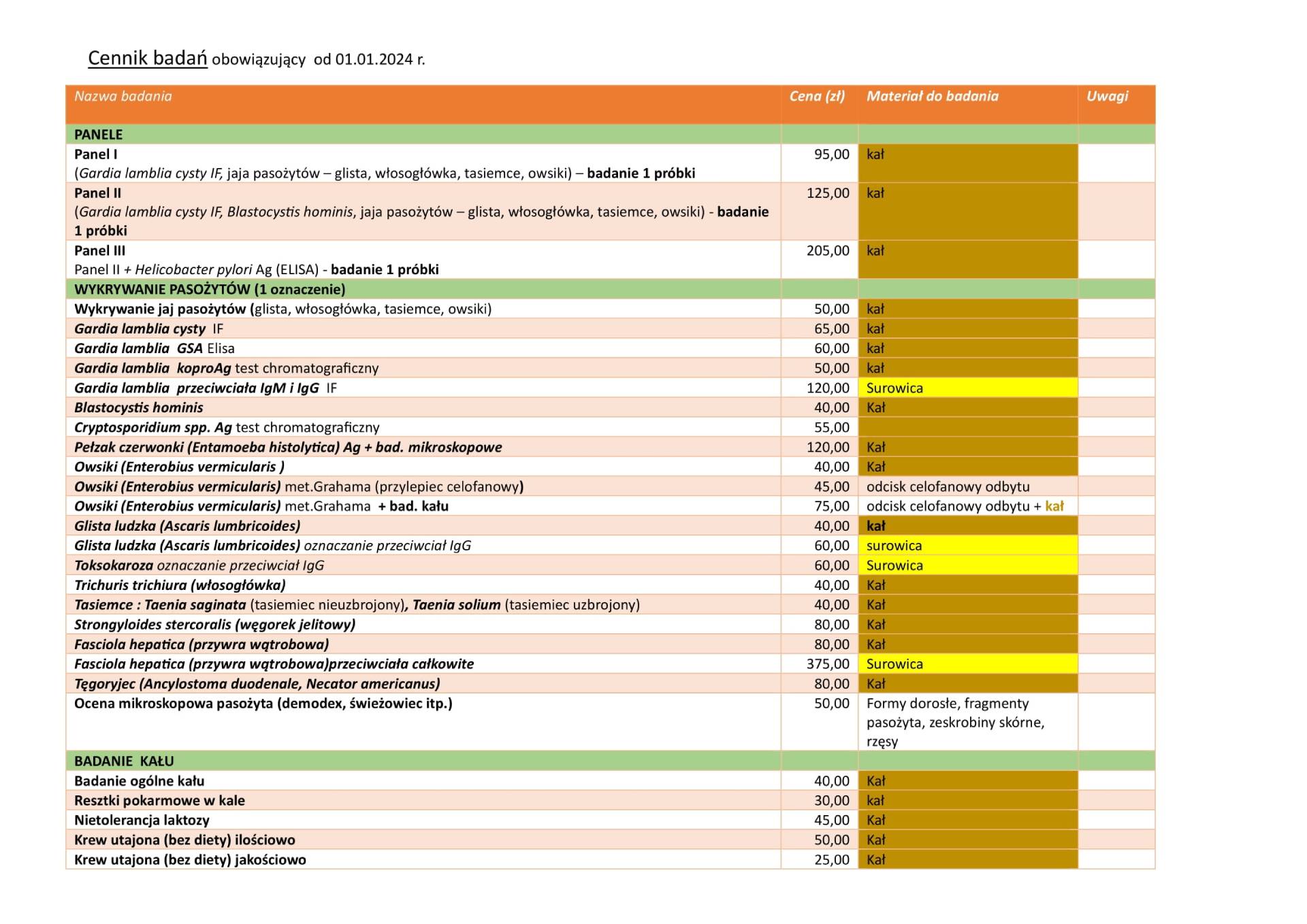Screen dimensions: 1307x924
Task: Select the 'Materiał do badania' header cell
Action: pyautogui.click(x=932, y=97)
